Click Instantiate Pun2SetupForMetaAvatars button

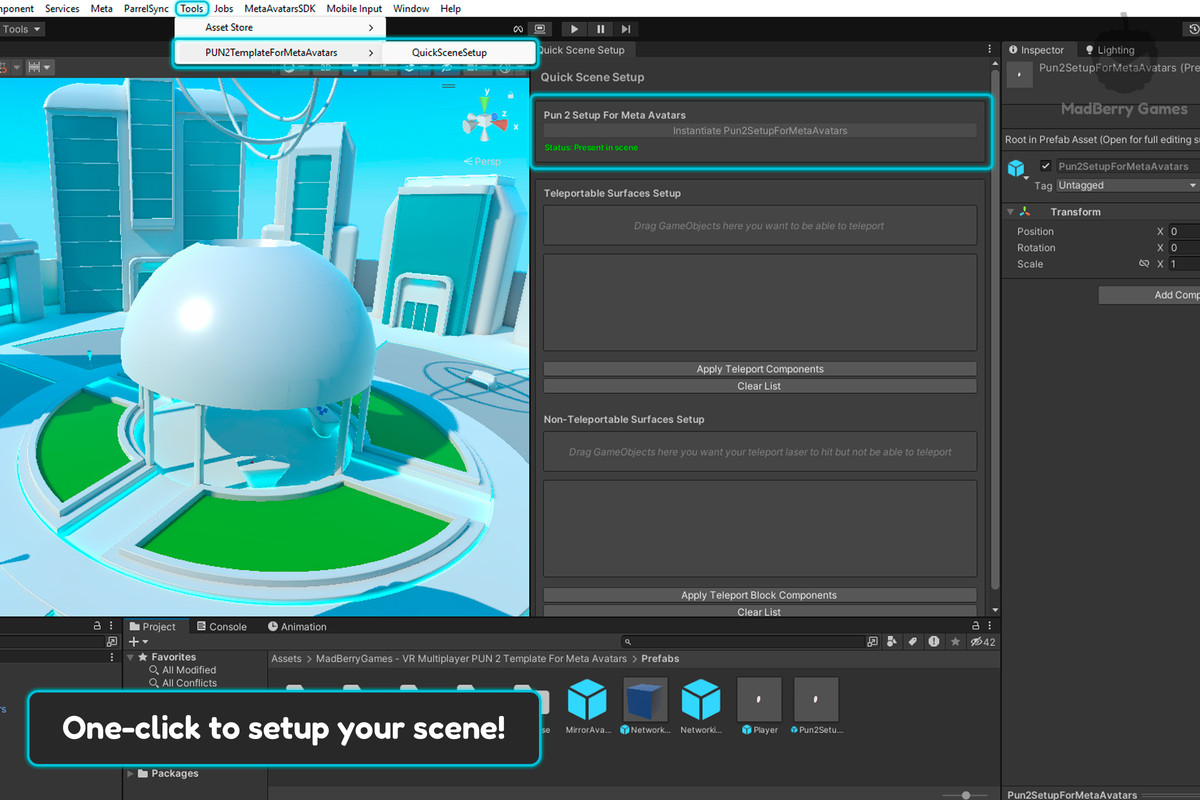click(x=760, y=131)
